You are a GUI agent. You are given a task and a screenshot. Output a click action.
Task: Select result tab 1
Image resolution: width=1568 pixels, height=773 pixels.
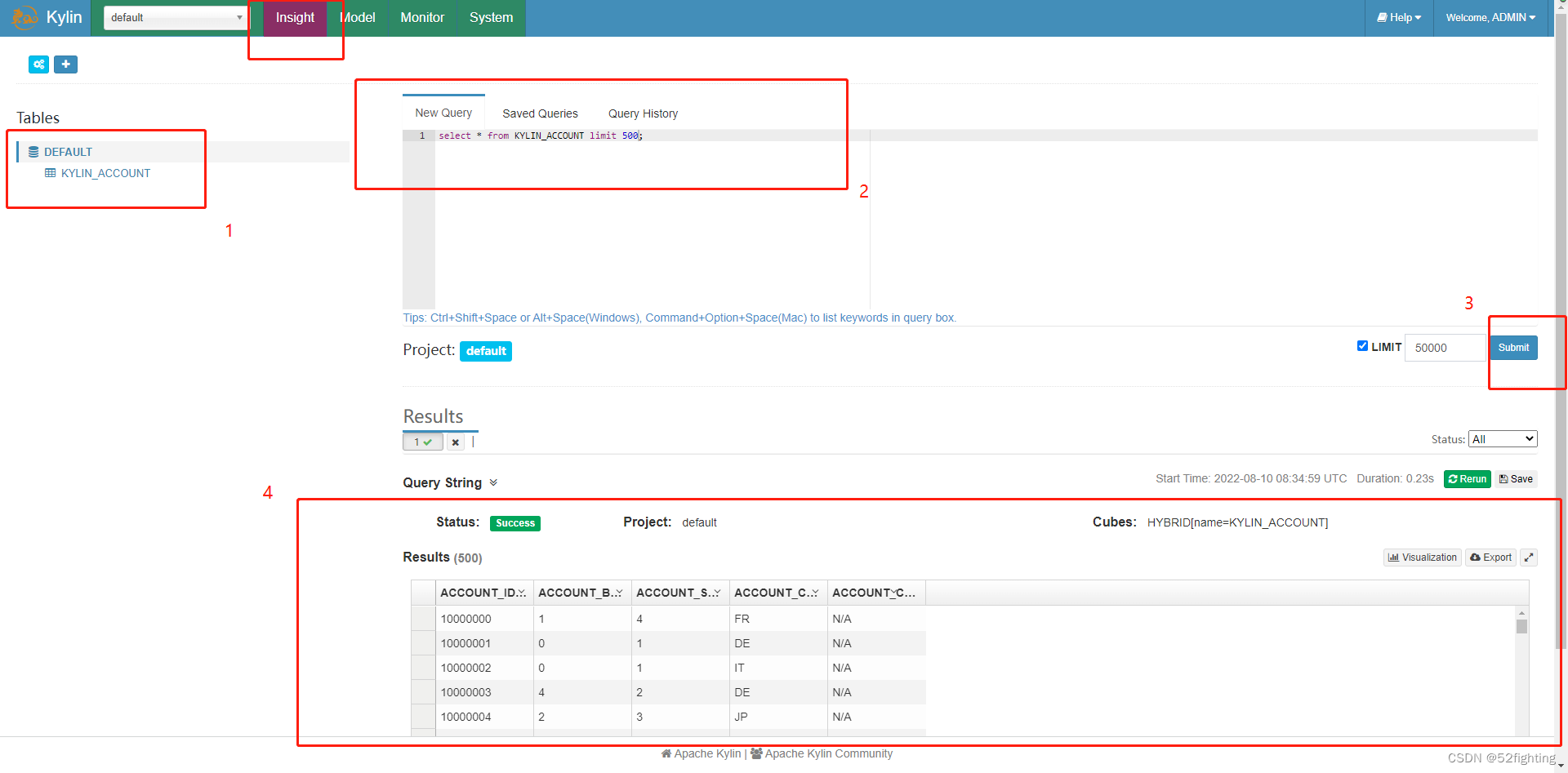(x=423, y=442)
